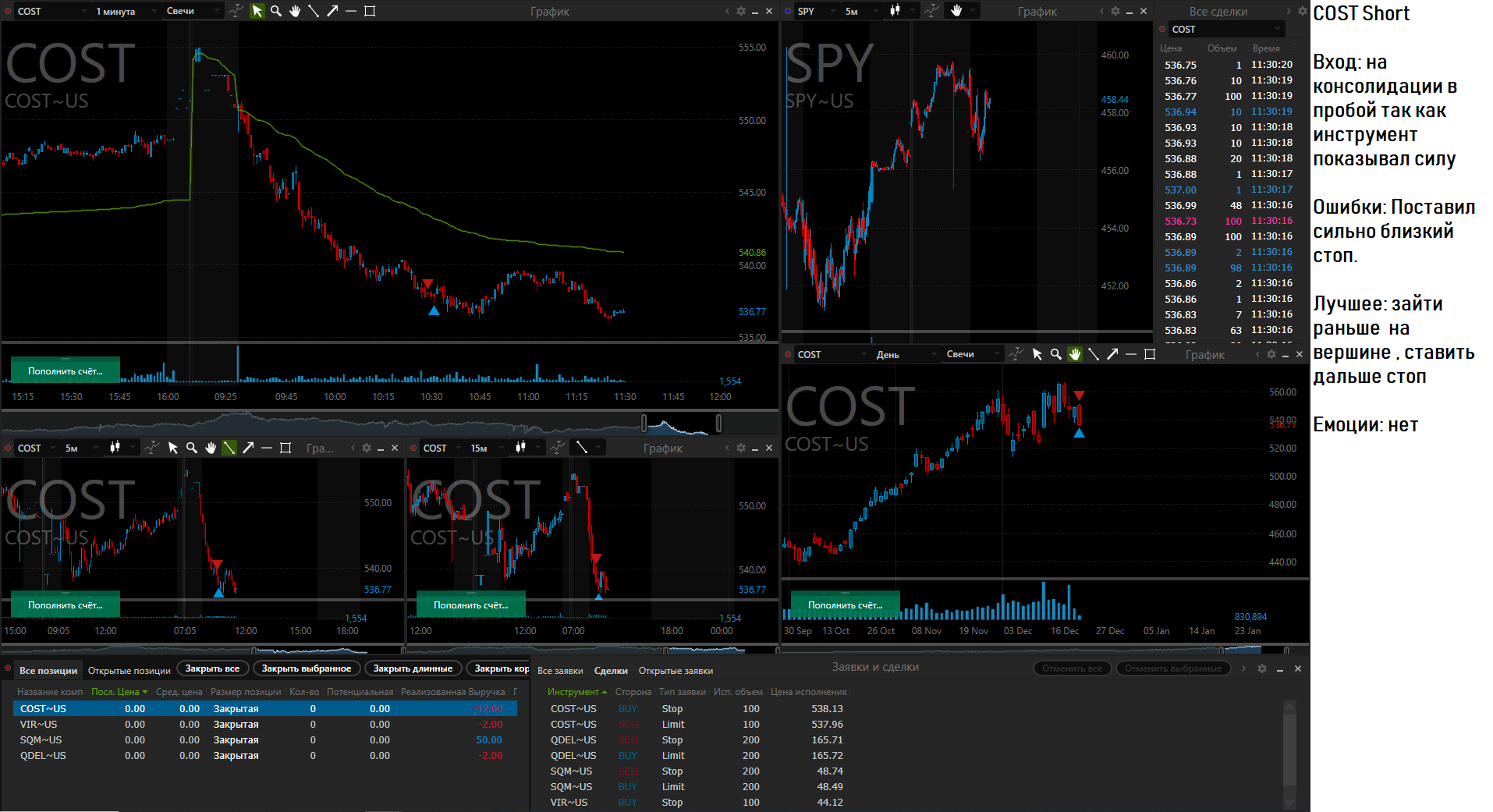Open candlestick type dropdown in SPY chart
This screenshot has height=812, width=1493.
coord(902,11)
